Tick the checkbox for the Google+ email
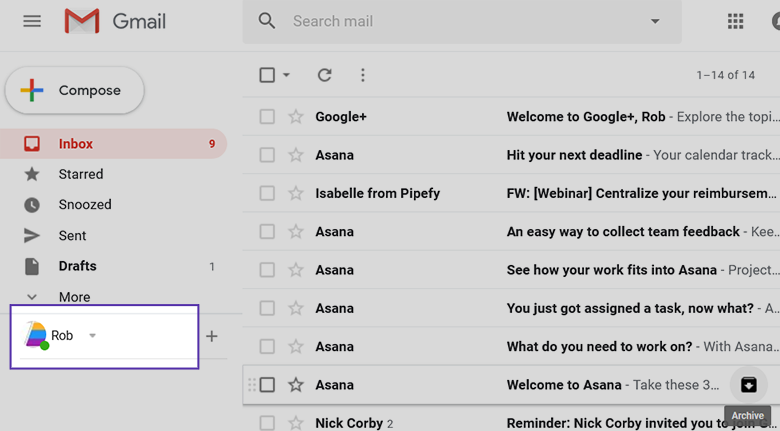780x431 pixels. (x=267, y=117)
